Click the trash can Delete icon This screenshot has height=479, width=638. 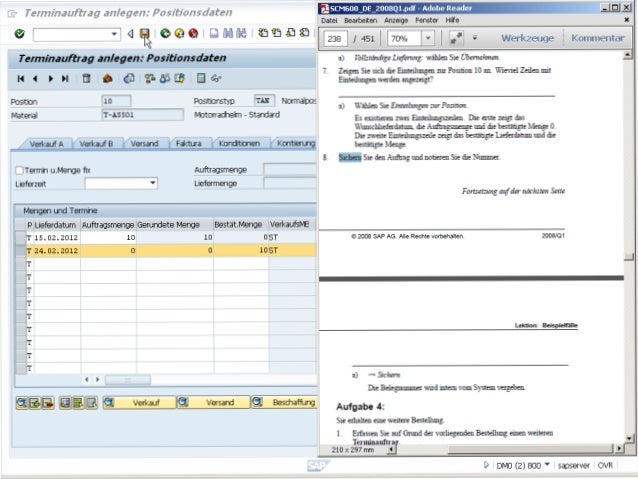[x=86, y=78]
